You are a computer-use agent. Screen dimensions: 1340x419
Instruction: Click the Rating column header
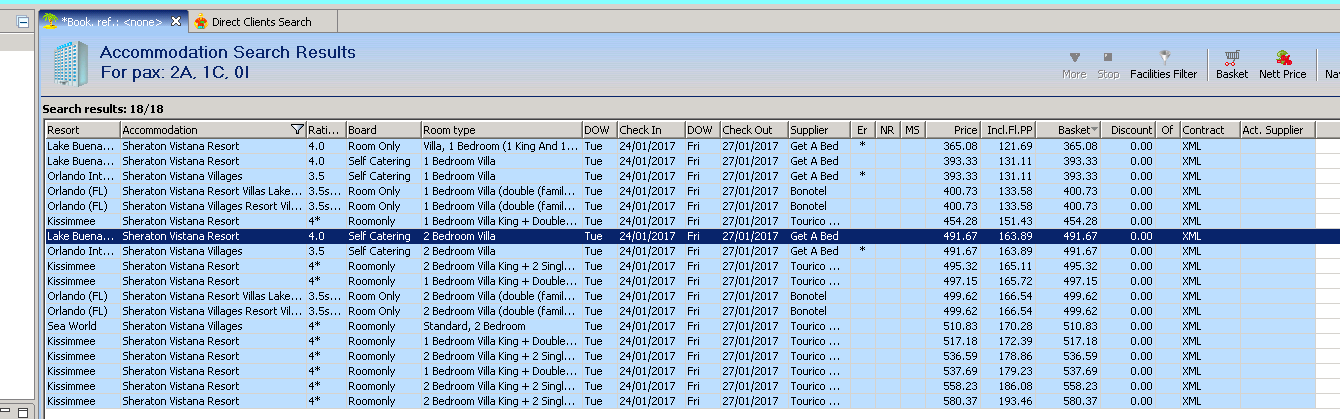tap(325, 130)
